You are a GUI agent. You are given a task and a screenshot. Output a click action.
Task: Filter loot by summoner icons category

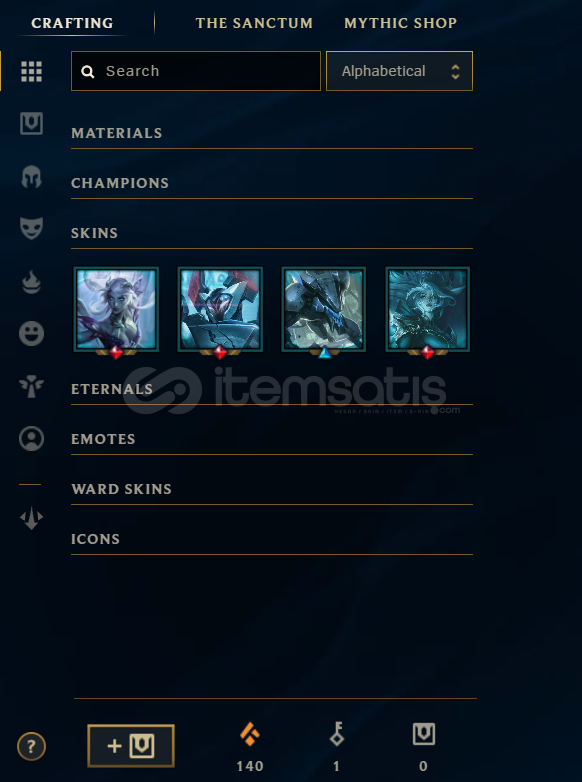pos(31,439)
